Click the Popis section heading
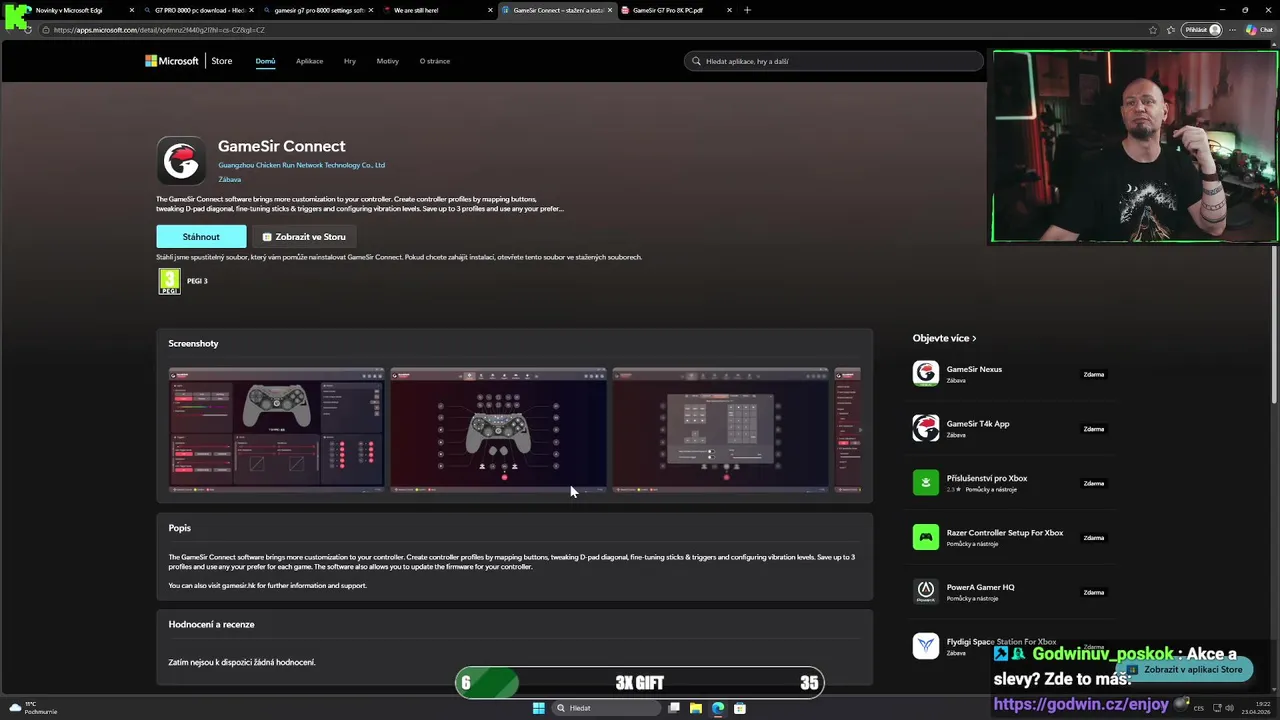 (179, 528)
